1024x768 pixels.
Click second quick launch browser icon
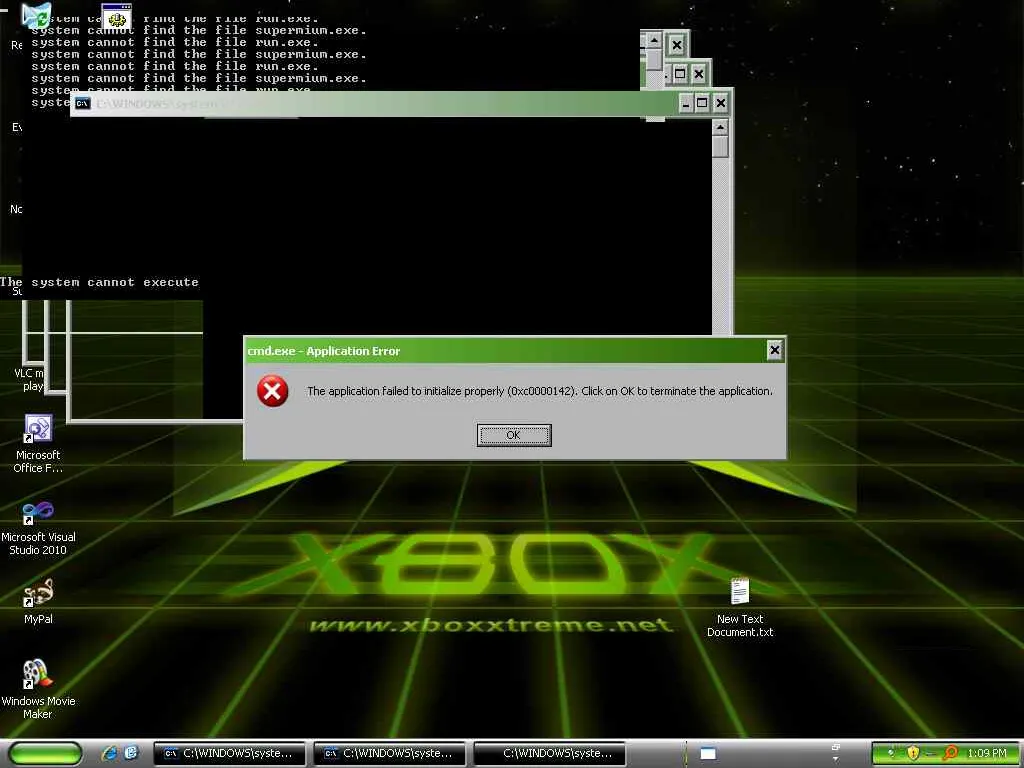[x=131, y=753]
